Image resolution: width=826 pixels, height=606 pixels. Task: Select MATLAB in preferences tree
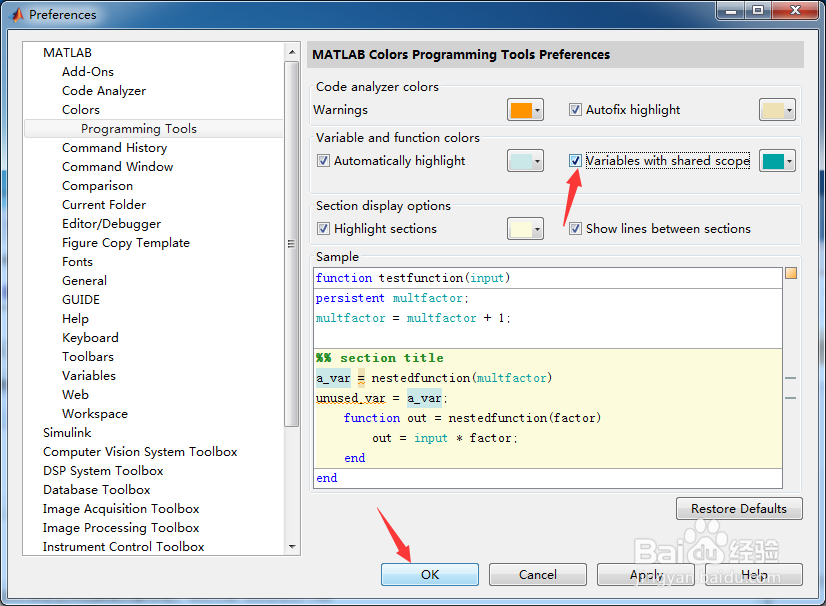point(67,53)
